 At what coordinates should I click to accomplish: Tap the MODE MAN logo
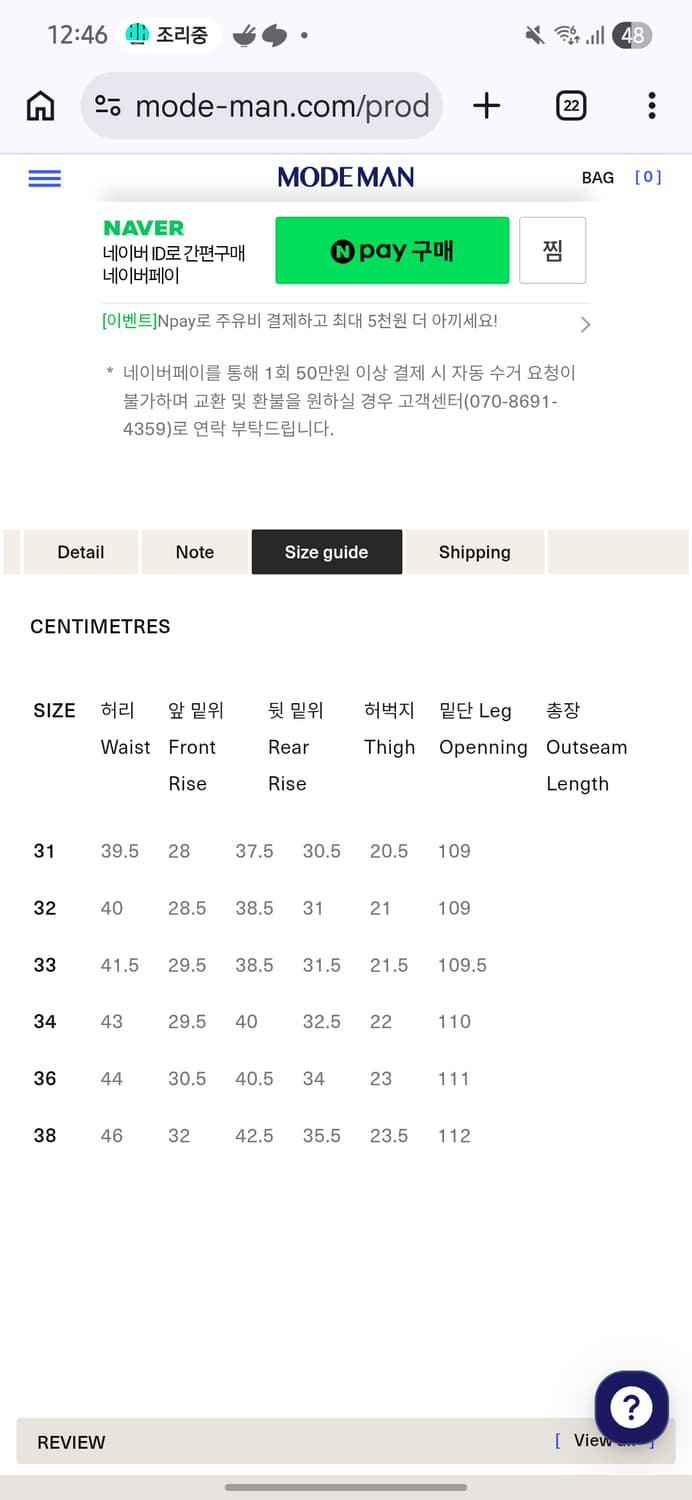[x=346, y=177]
